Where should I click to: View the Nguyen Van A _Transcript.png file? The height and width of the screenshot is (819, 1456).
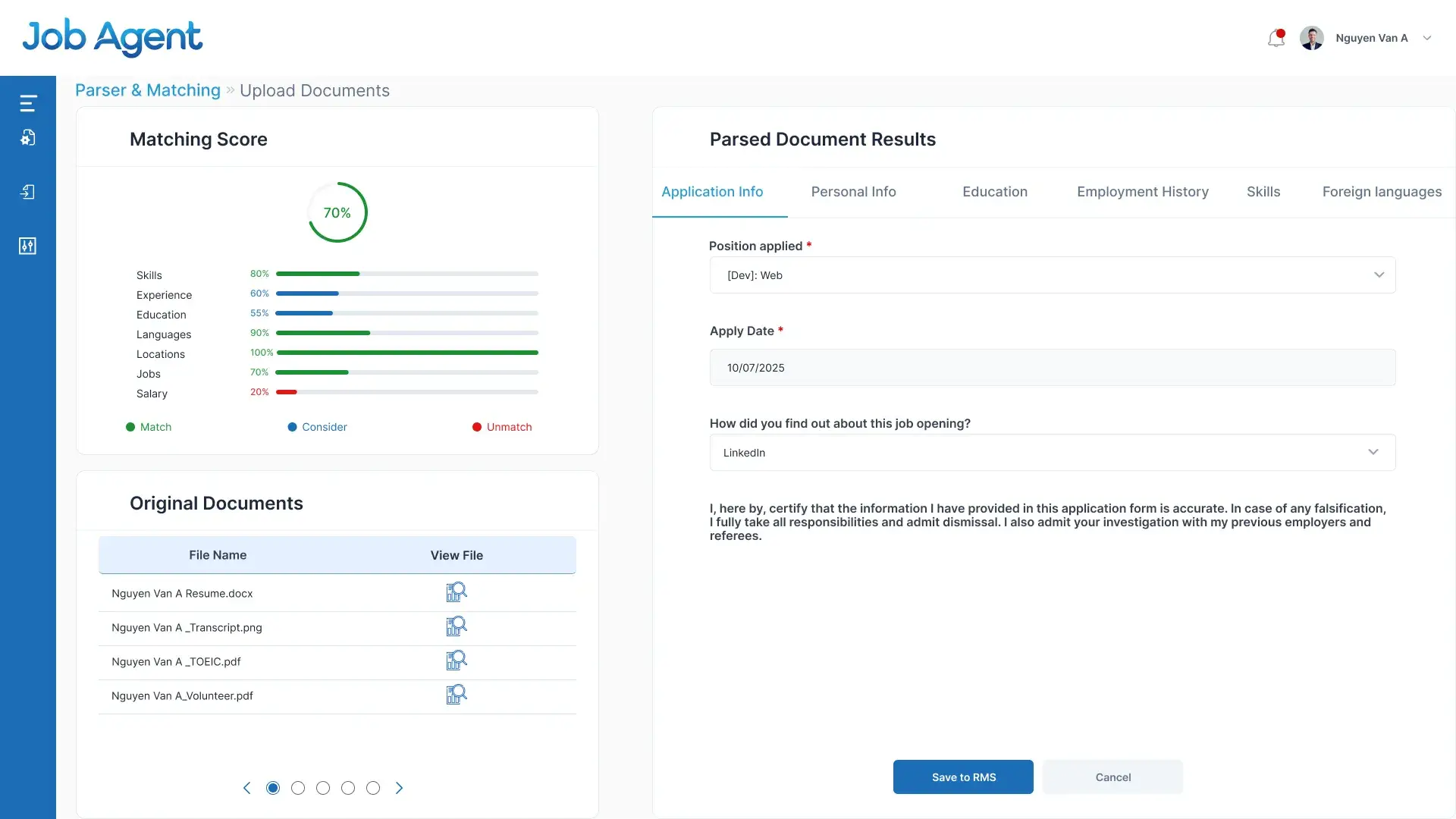point(457,626)
